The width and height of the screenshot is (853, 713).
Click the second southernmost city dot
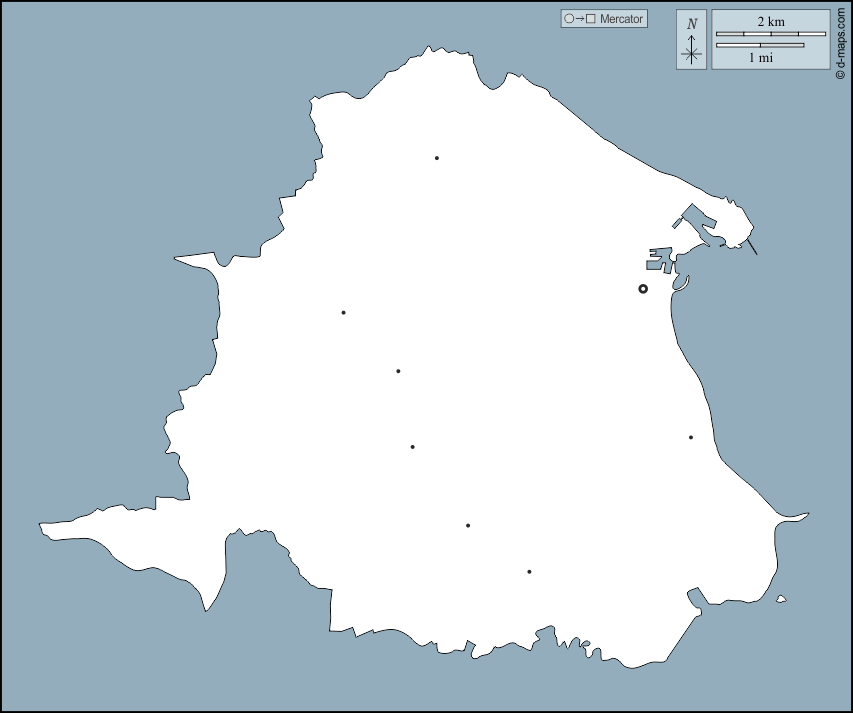467,525
